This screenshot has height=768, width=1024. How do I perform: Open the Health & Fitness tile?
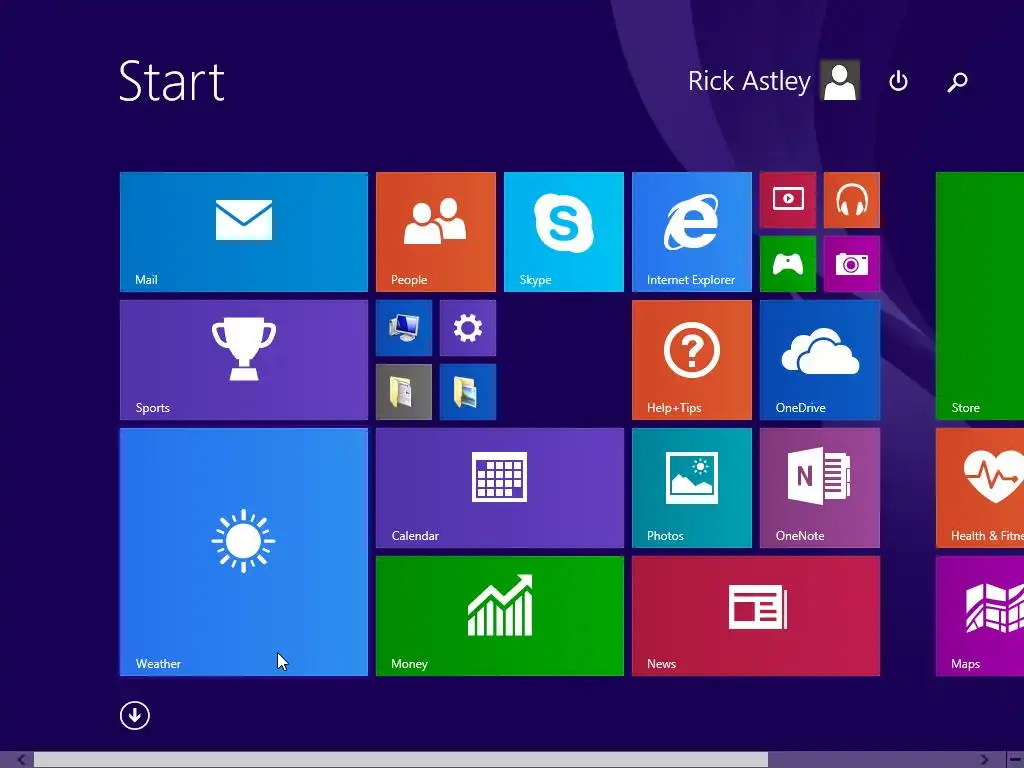pyautogui.click(x=980, y=488)
